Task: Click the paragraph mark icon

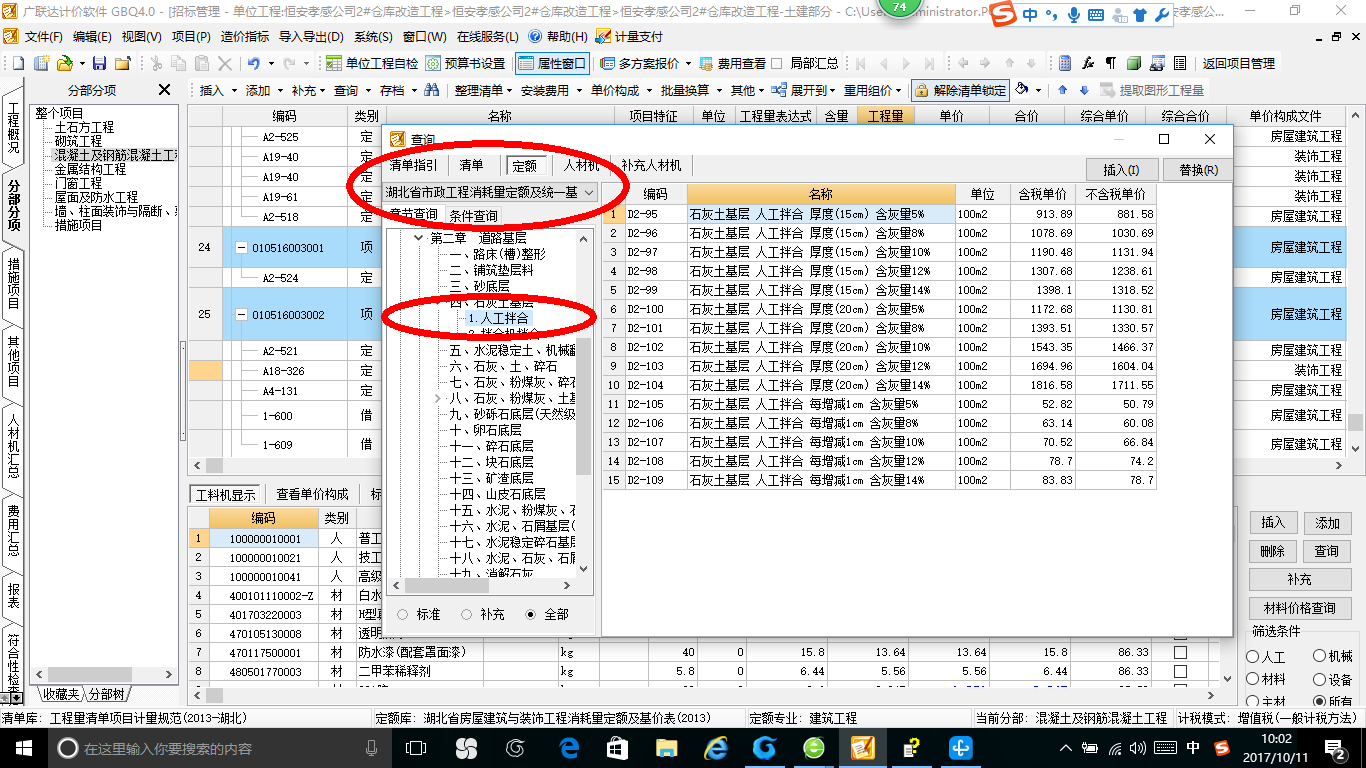Action: 1111,63
